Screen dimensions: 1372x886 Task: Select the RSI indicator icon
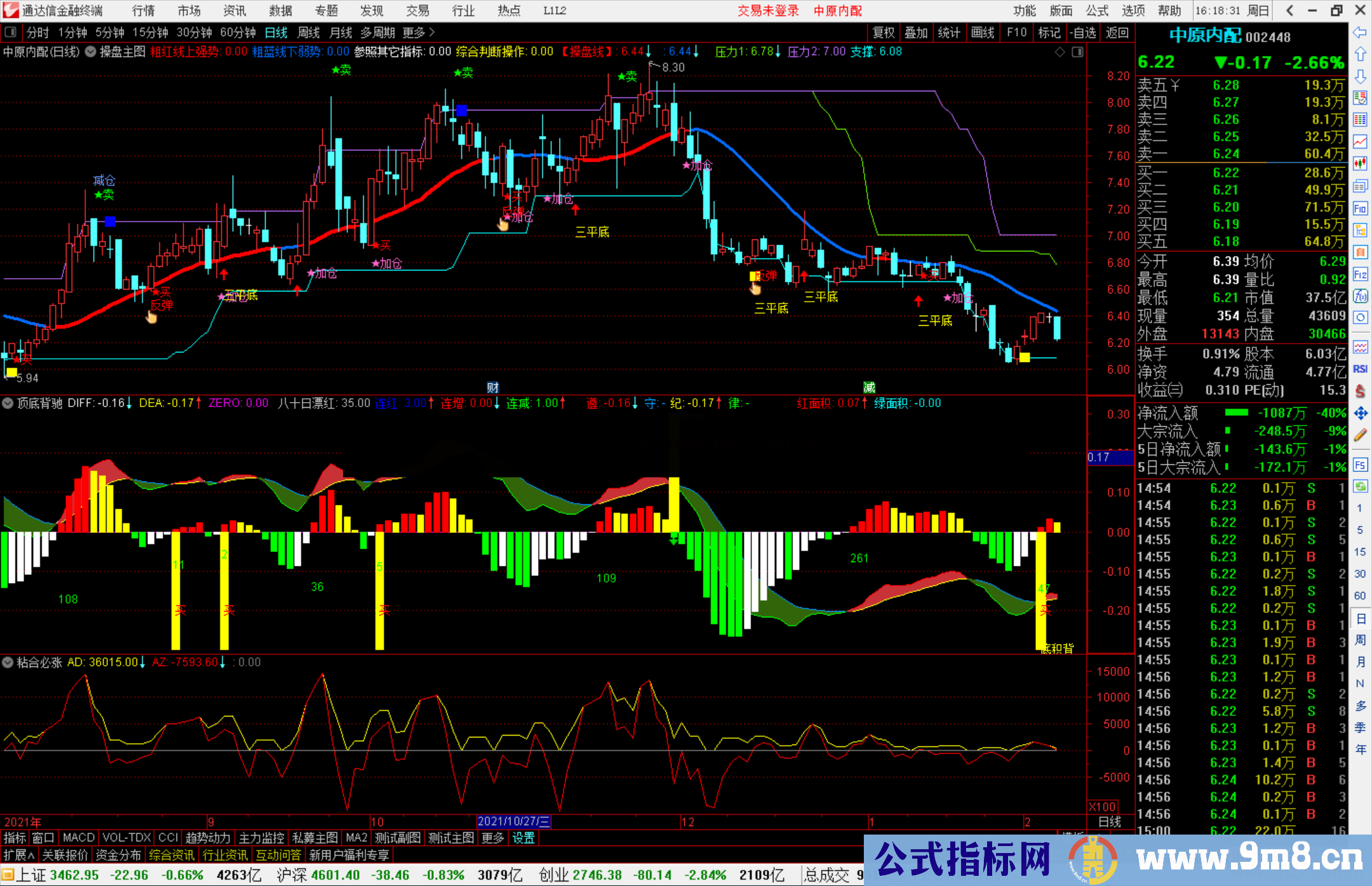click(x=1360, y=369)
